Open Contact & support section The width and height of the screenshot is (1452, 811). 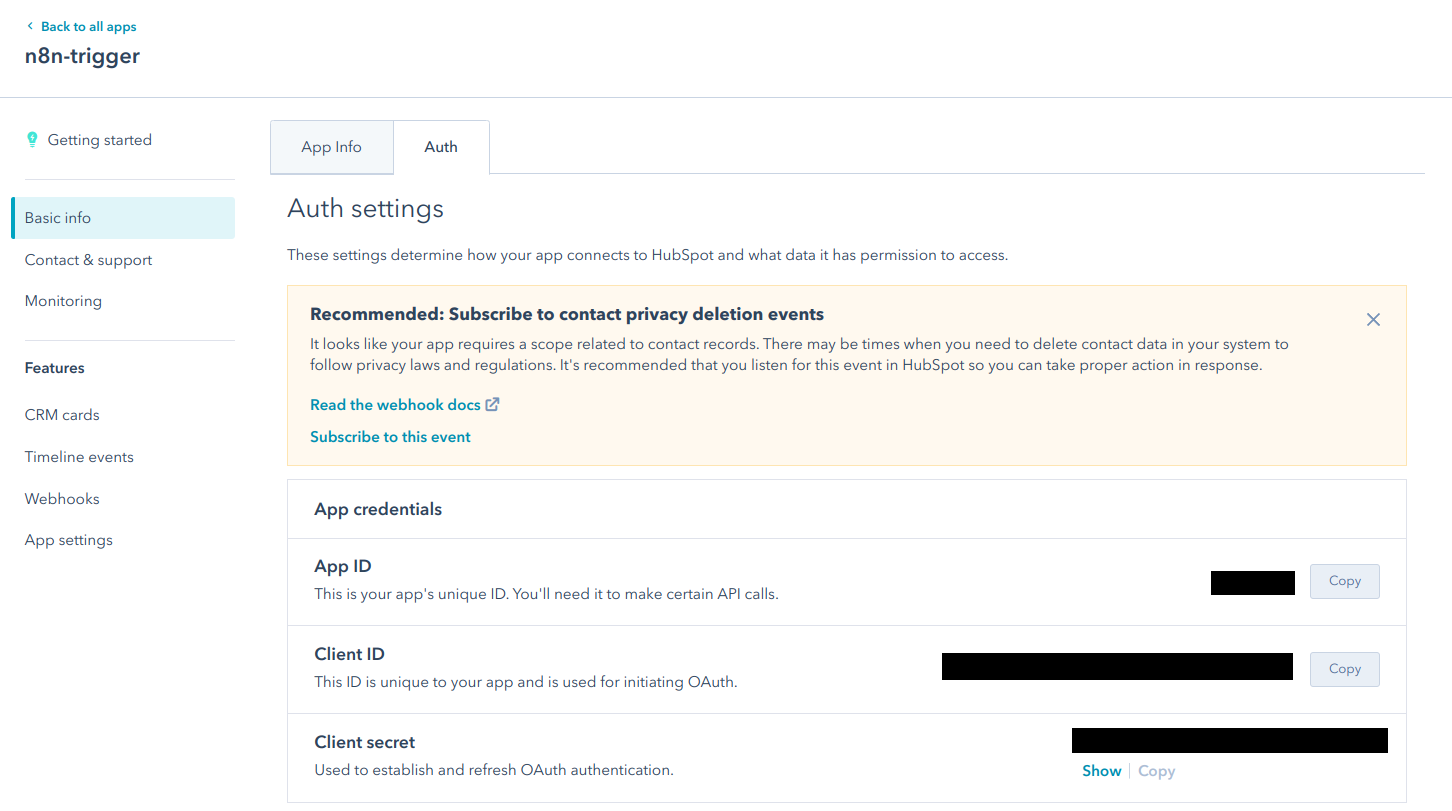(89, 260)
